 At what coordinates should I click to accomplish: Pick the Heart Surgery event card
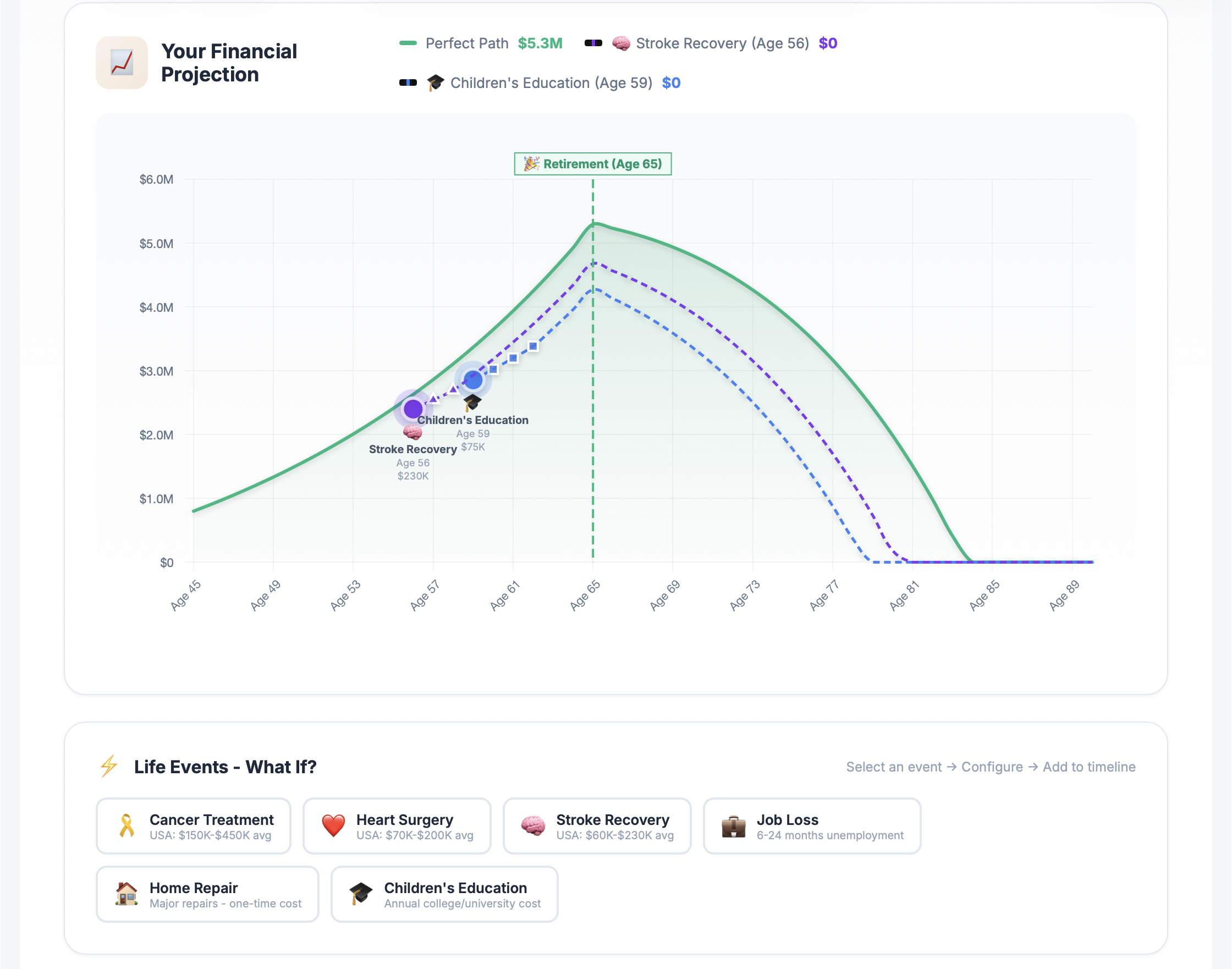[x=397, y=826]
